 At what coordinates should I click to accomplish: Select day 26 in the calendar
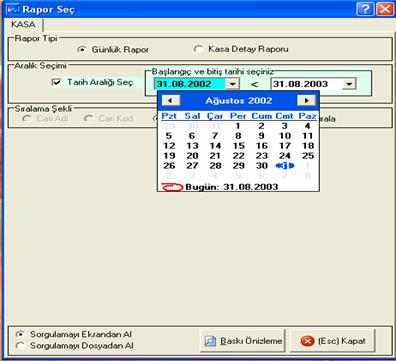tap(169, 166)
